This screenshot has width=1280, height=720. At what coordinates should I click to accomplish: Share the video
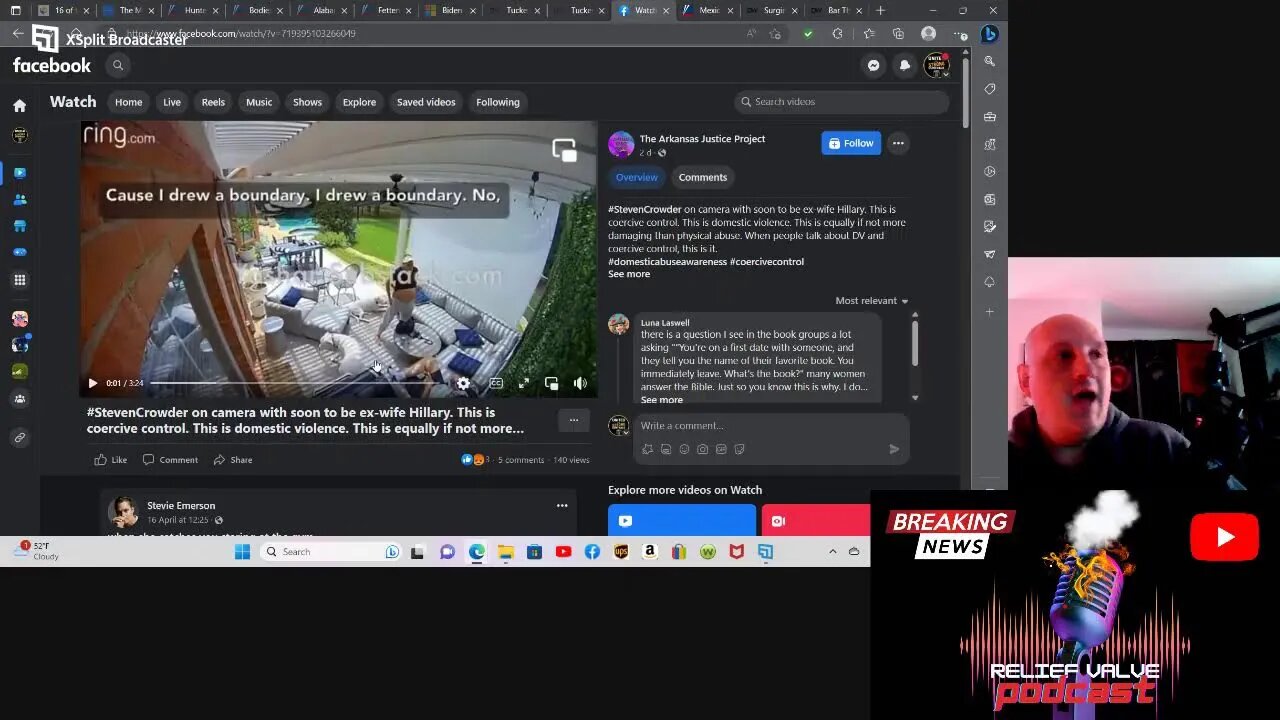pos(233,460)
